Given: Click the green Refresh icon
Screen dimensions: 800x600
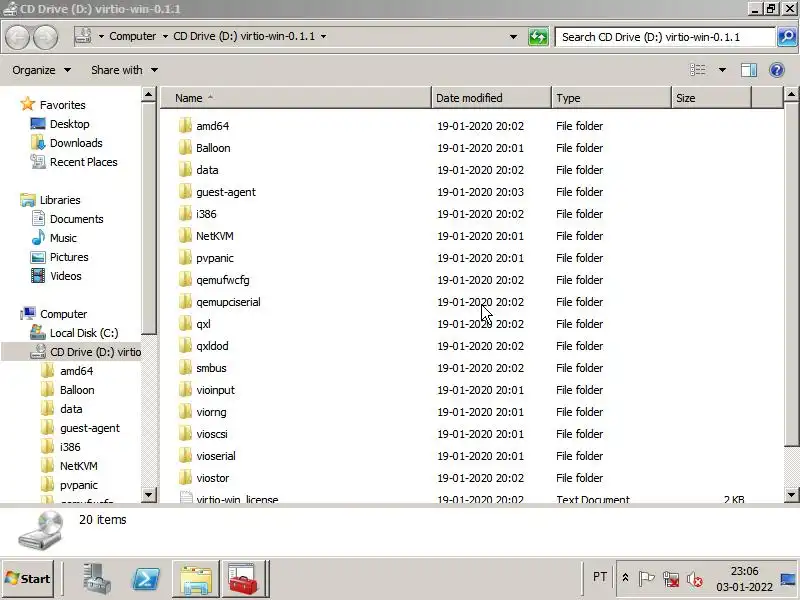Looking at the screenshot, I should tap(538, 37).
